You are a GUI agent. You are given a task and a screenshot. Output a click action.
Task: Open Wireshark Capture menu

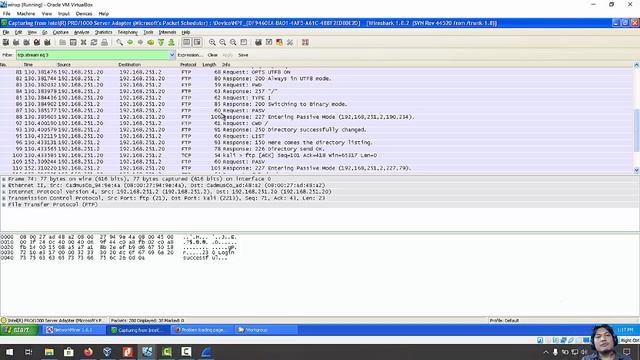tap(60, 32)
